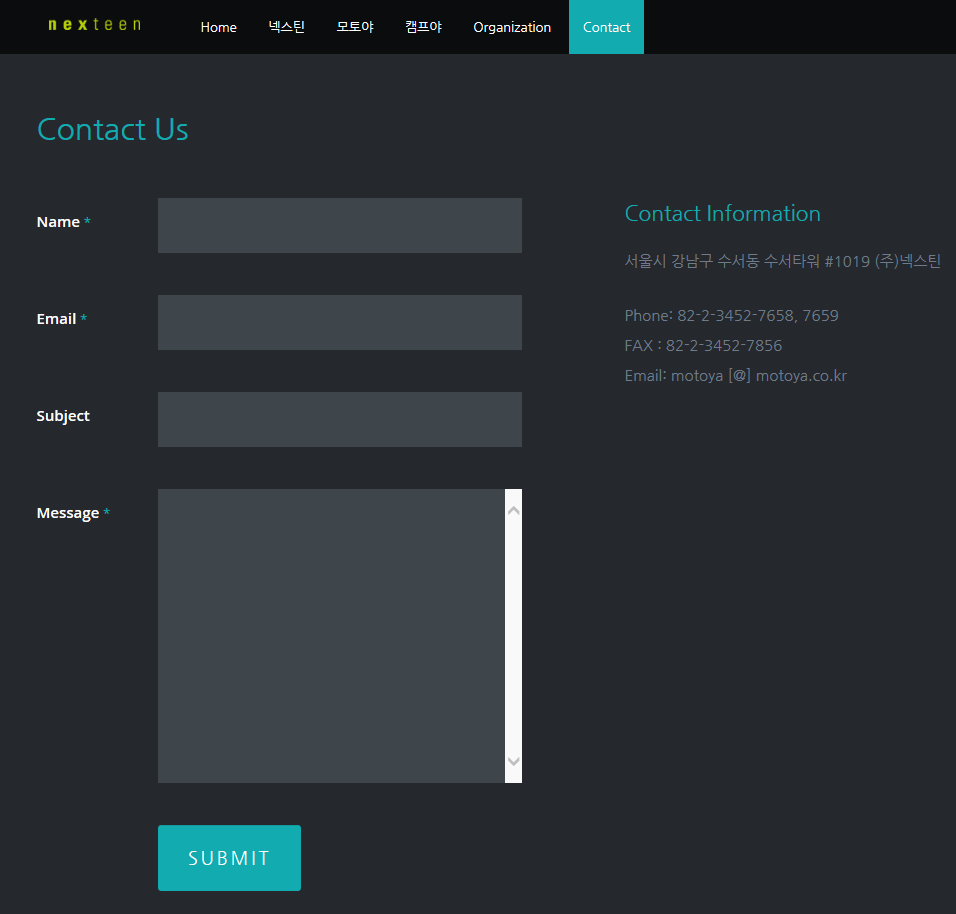Submit the contact form
956x914 pixels.
coord(229,857)
